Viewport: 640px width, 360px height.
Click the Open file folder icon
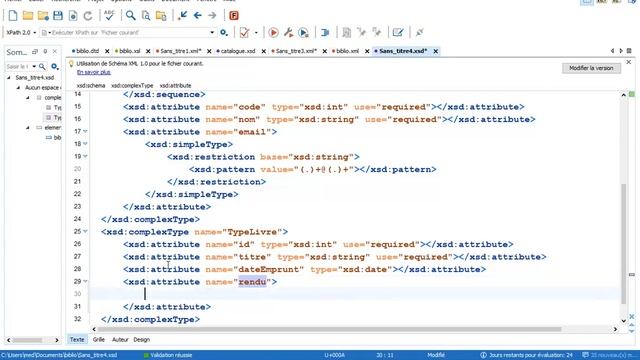tap(28, 16)
